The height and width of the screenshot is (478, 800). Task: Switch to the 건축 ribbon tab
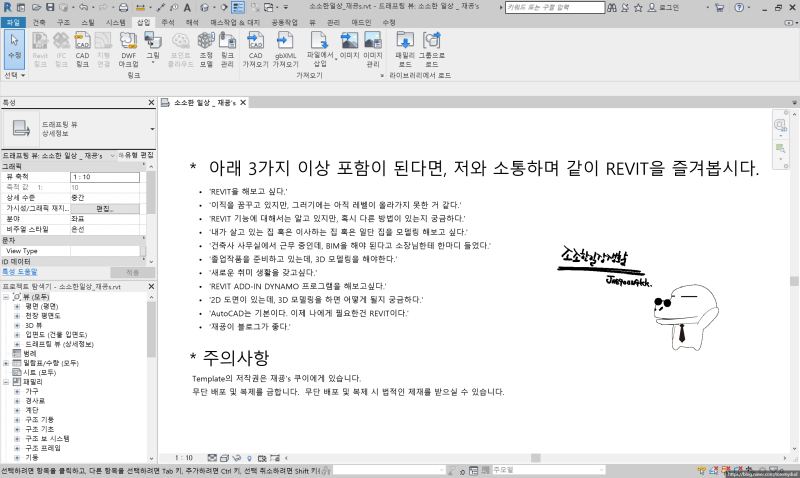click(39, 22)
